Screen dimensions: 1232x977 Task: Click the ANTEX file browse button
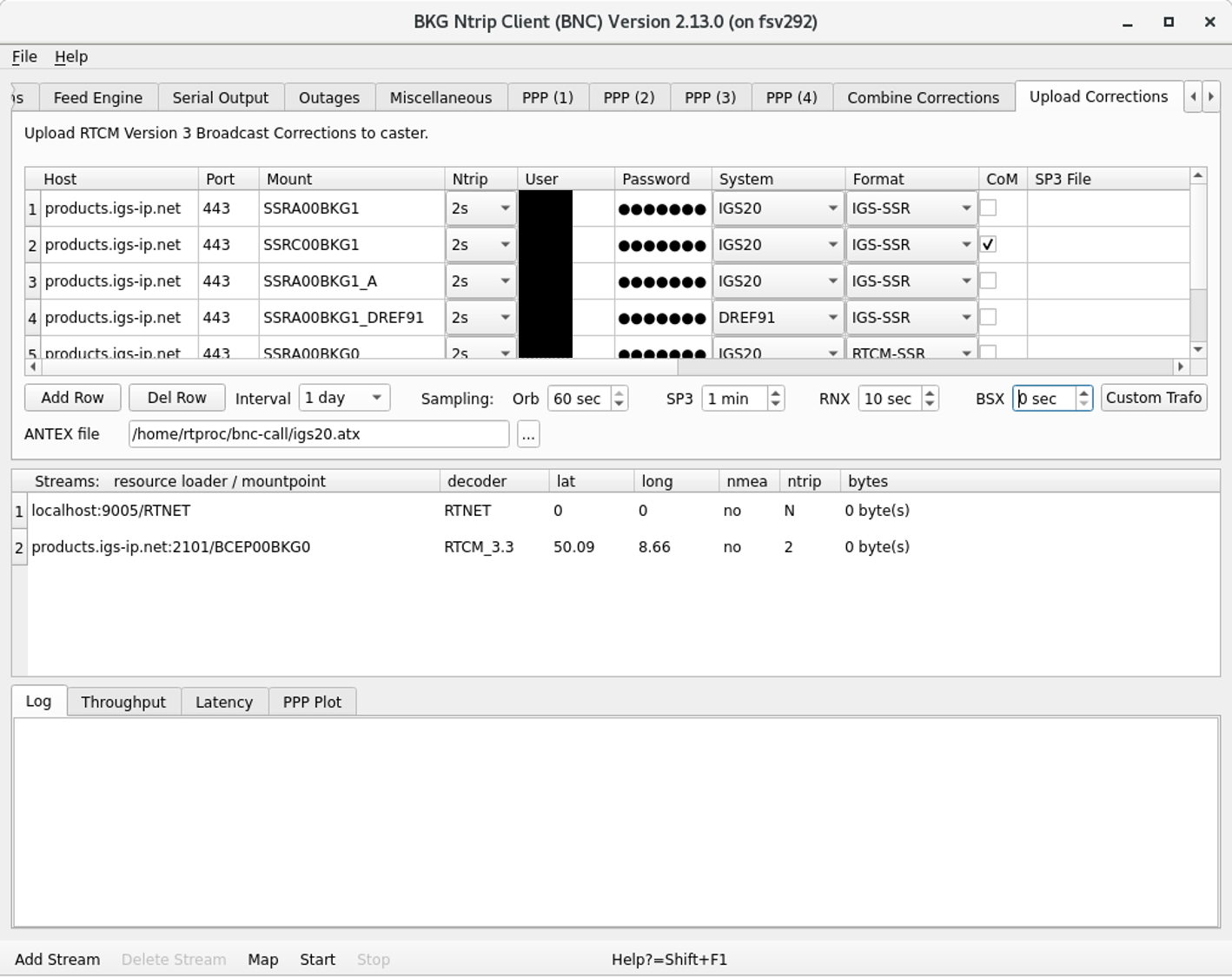[x=528, y=434]
